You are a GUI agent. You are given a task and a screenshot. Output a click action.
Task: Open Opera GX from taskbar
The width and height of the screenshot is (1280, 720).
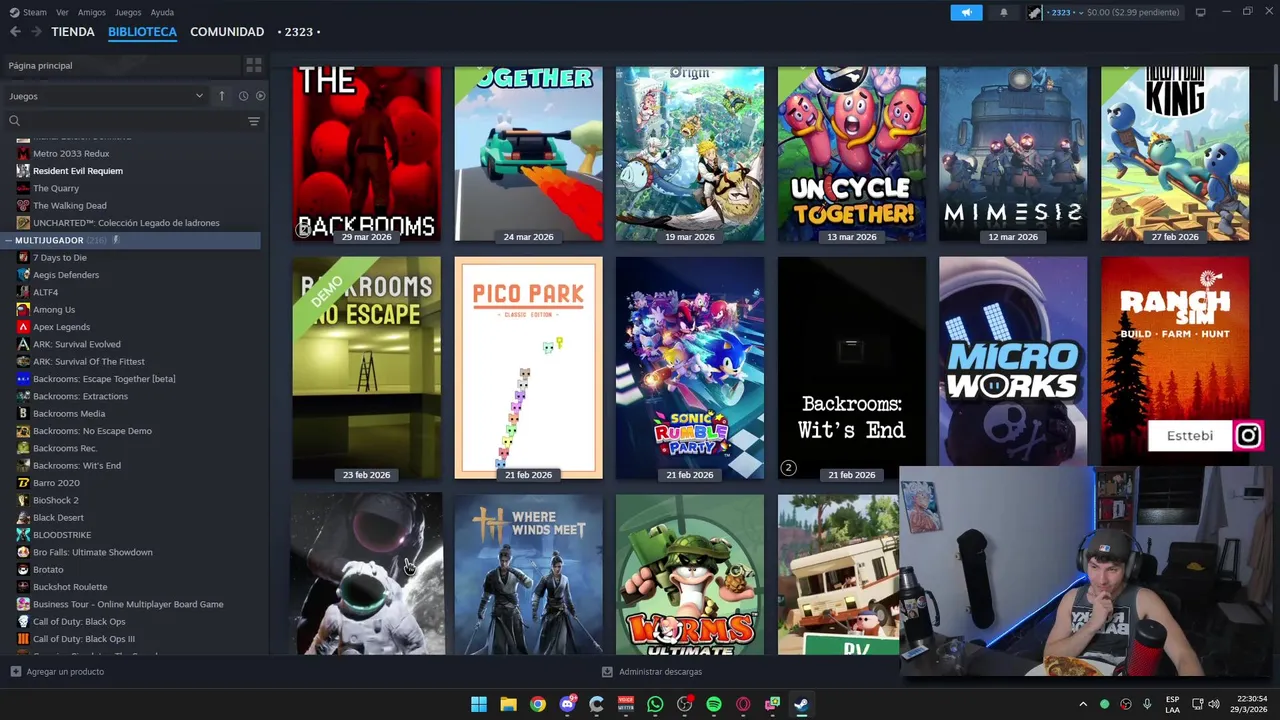tap(743, 704)
